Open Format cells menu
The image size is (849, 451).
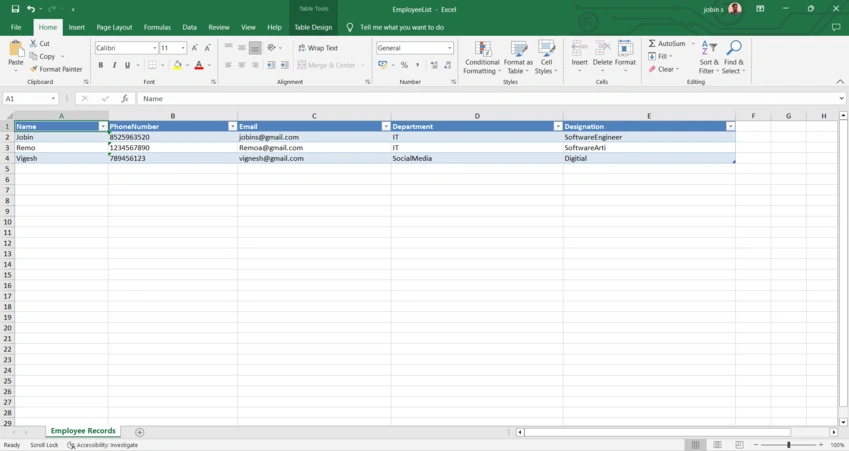[625, 57]
